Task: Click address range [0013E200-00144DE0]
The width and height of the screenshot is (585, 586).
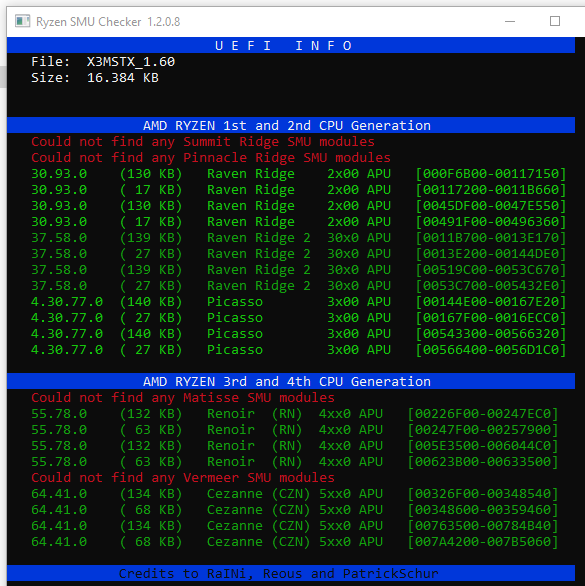Action: [491, 254]
